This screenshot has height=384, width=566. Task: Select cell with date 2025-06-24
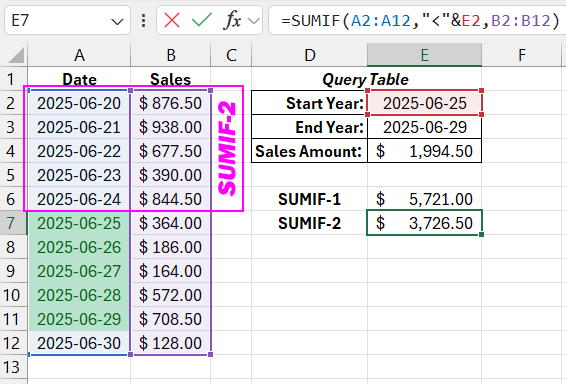click(x=79, y=199)
